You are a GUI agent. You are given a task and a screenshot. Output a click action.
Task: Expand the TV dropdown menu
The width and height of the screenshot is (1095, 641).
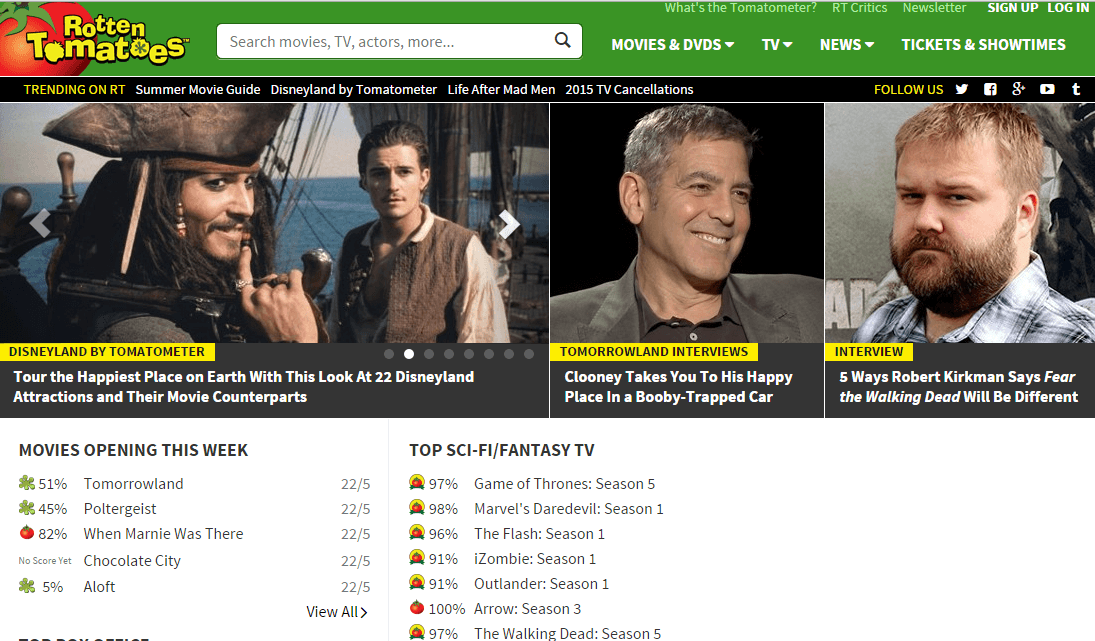tap(777, 44)
